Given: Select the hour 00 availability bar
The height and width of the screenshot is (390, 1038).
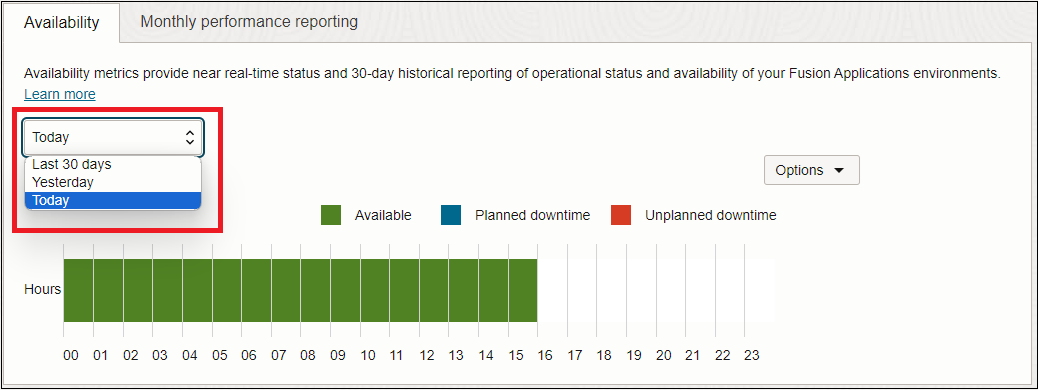Looking at the screenshot, I should pyautogui.click(x=79, y=290).
